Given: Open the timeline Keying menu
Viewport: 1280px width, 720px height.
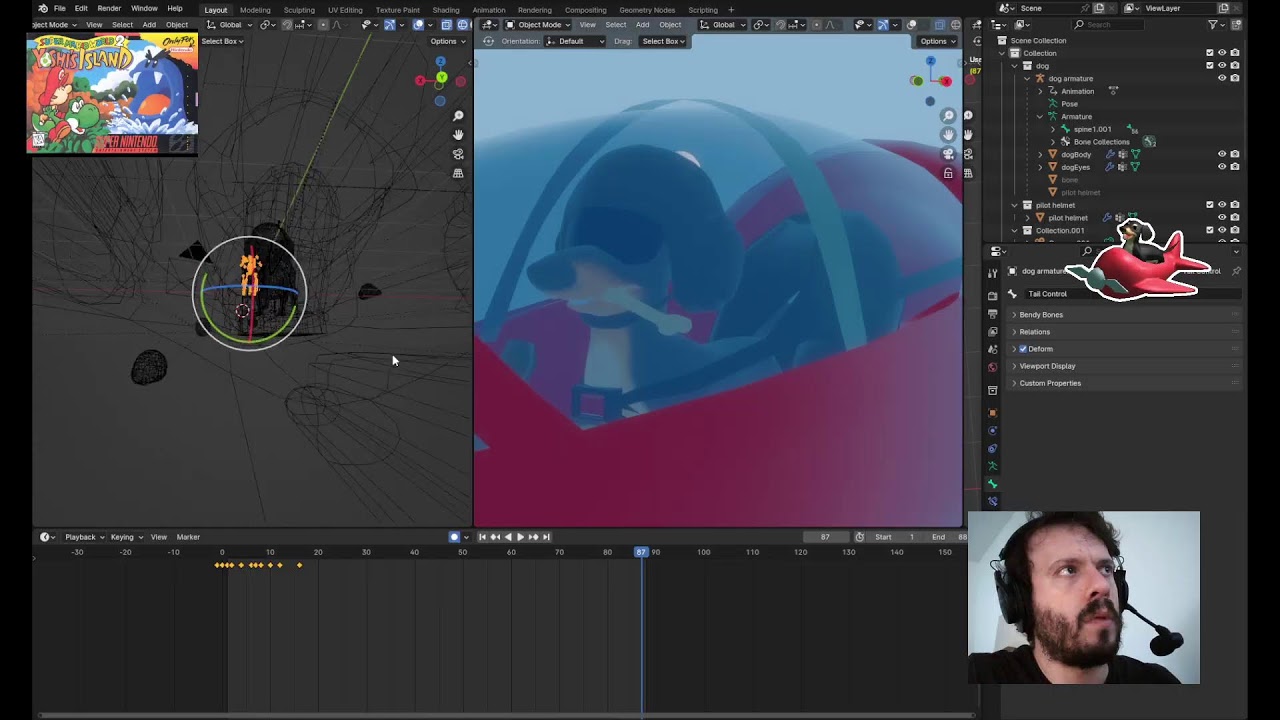Looking at the screenshot, I should (x=125, y=537).
